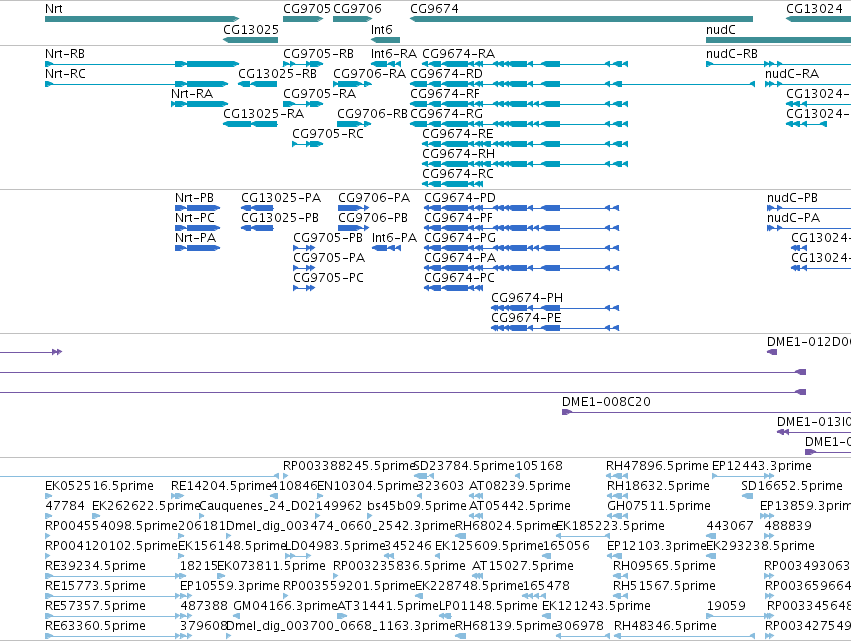
Task: Select transcript CG9705-RB
Action: (319, 54)
